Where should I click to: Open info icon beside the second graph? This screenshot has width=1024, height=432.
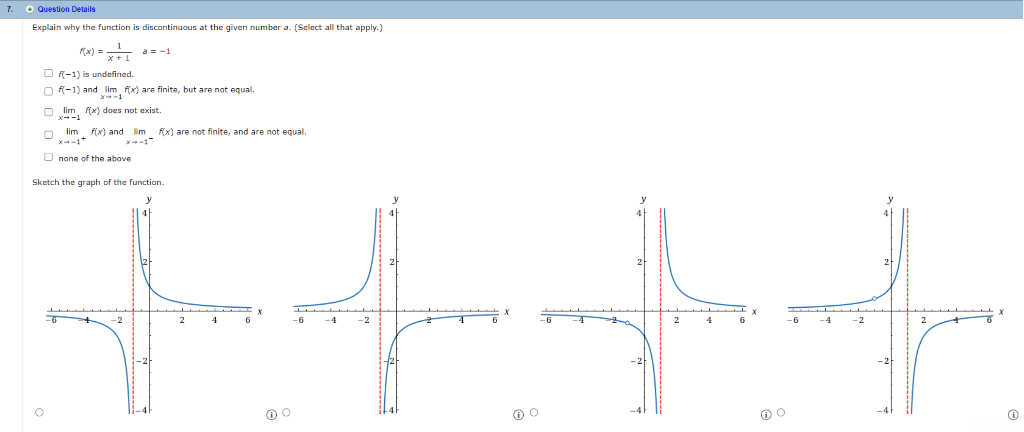tap(519, 414)
